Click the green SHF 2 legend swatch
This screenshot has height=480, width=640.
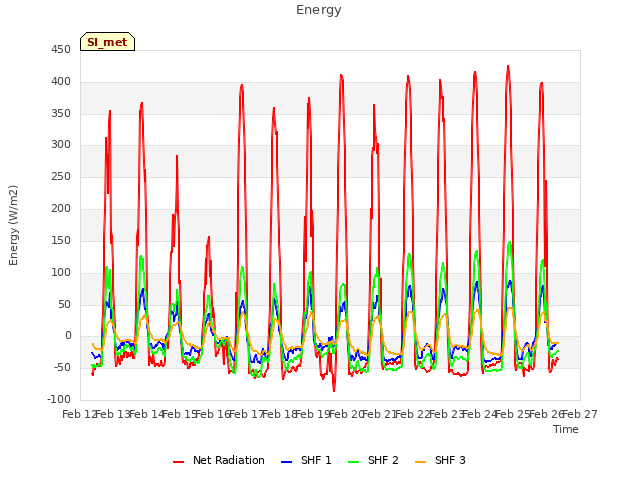[353, 462]
